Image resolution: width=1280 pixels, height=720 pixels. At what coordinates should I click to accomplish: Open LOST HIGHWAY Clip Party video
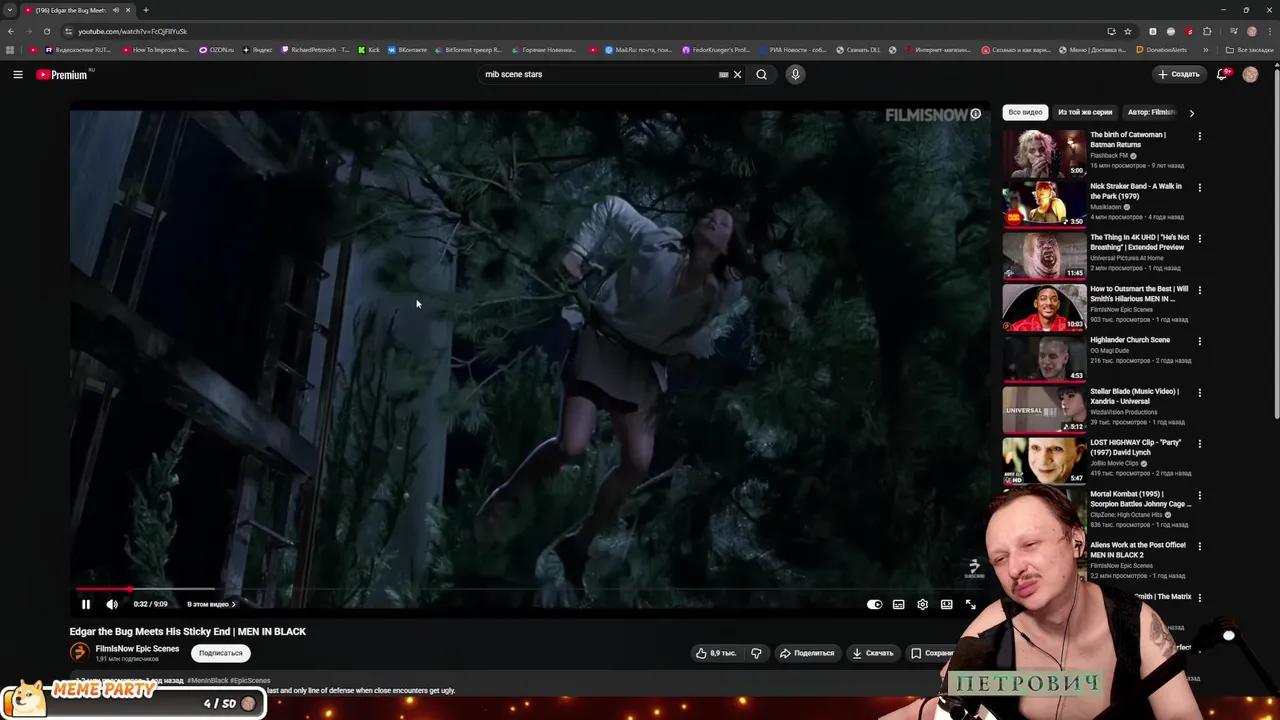[1044, 461]
